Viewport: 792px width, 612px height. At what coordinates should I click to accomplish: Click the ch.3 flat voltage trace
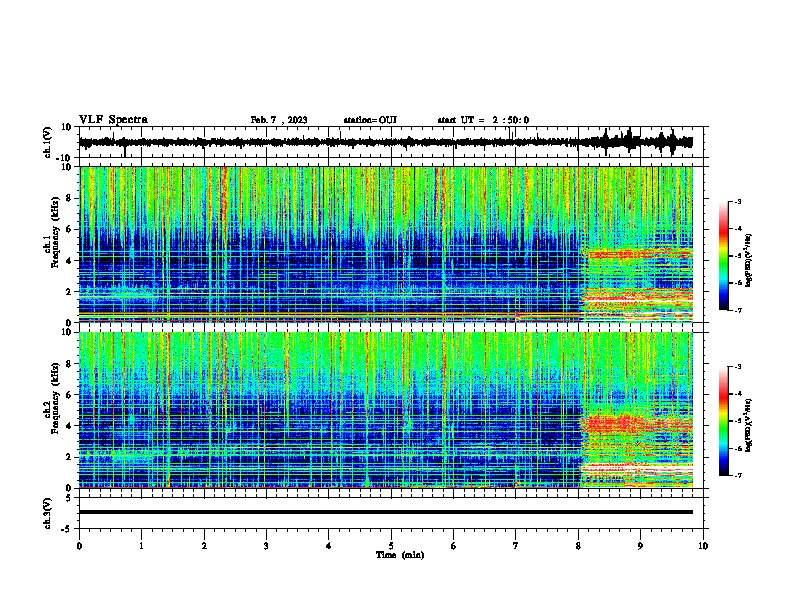[386, 512]
